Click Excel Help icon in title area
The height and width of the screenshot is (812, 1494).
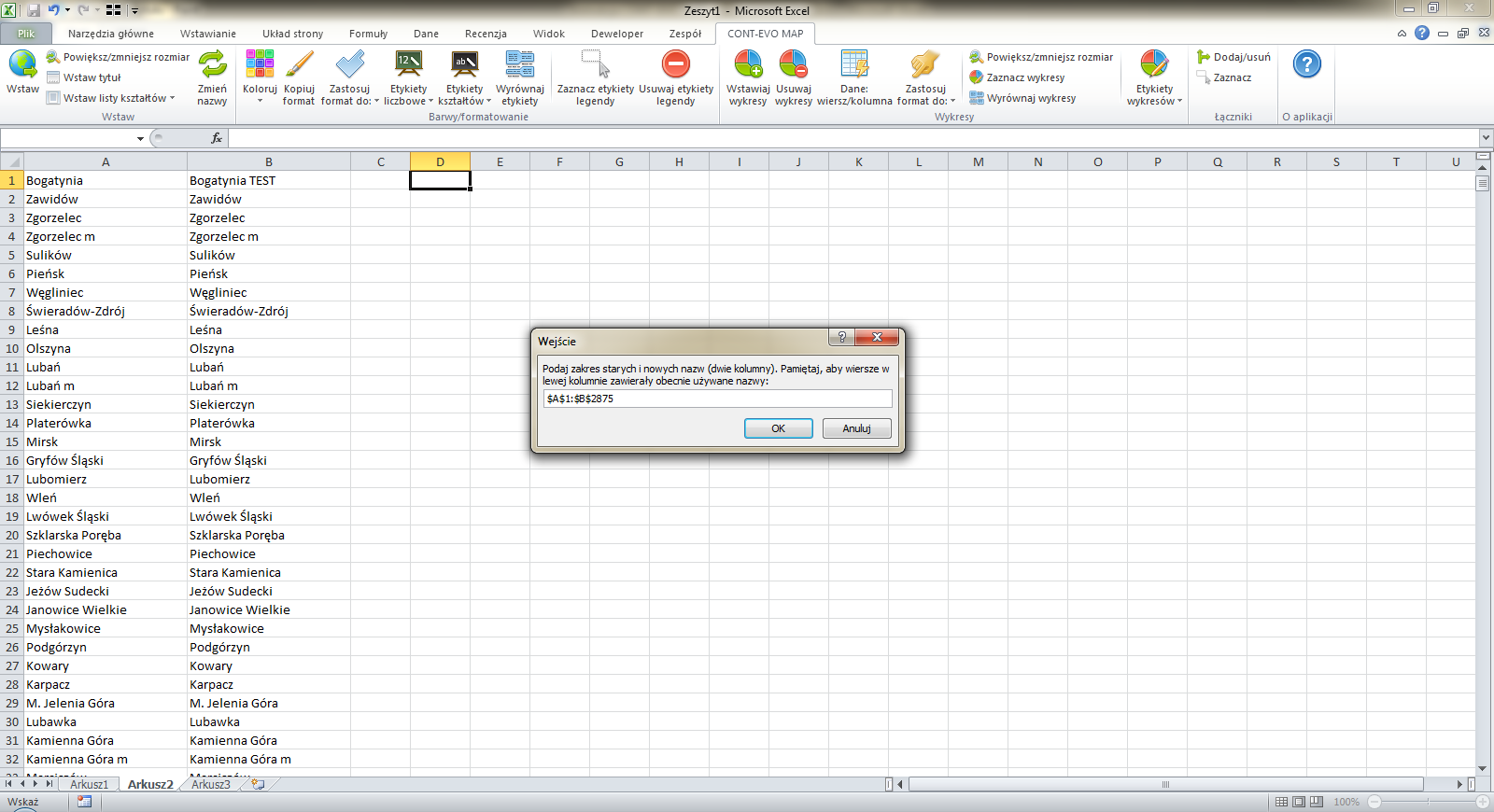coord(1421,33)
